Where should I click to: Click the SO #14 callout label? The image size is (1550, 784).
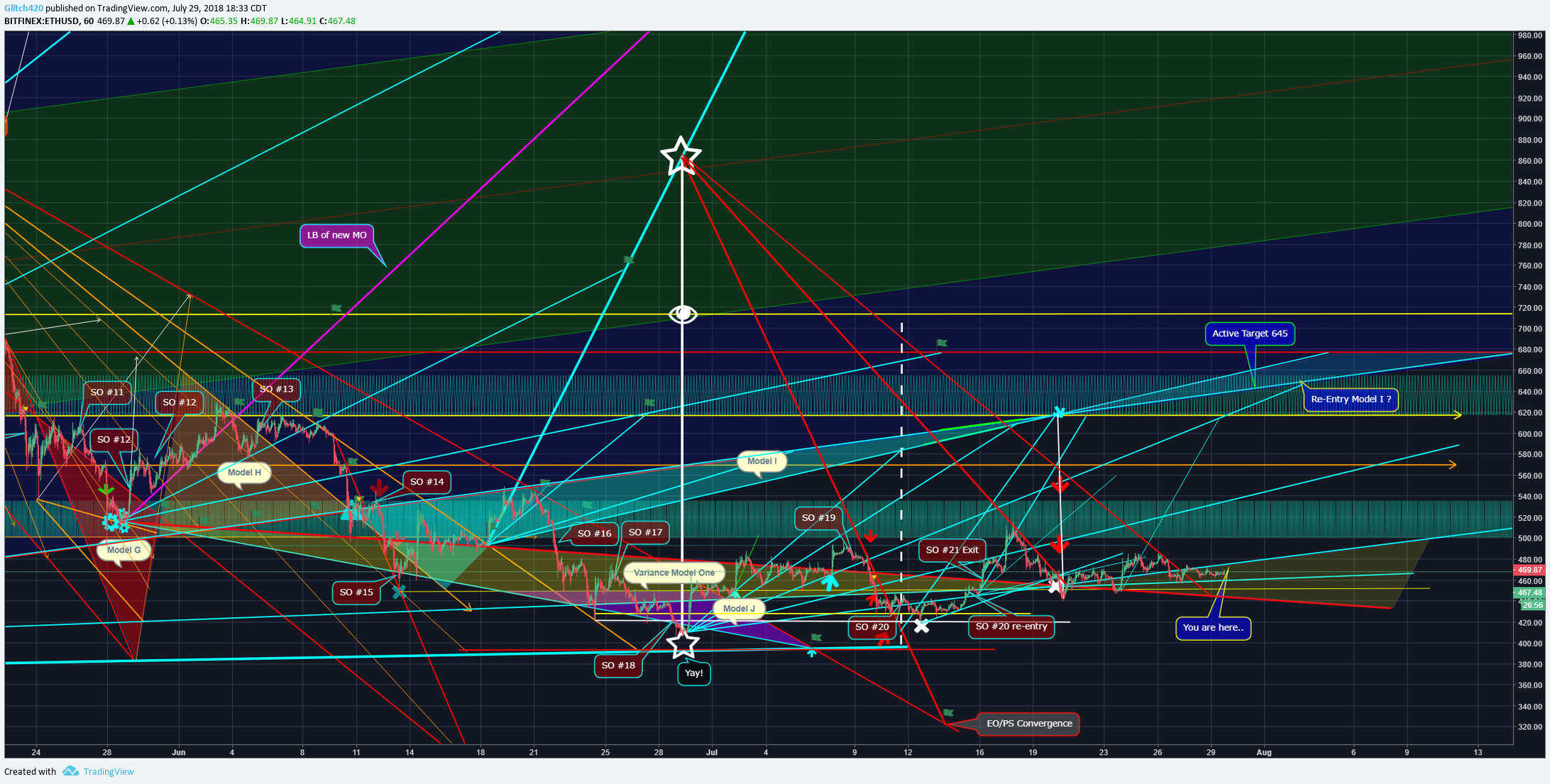pos(427,482)
